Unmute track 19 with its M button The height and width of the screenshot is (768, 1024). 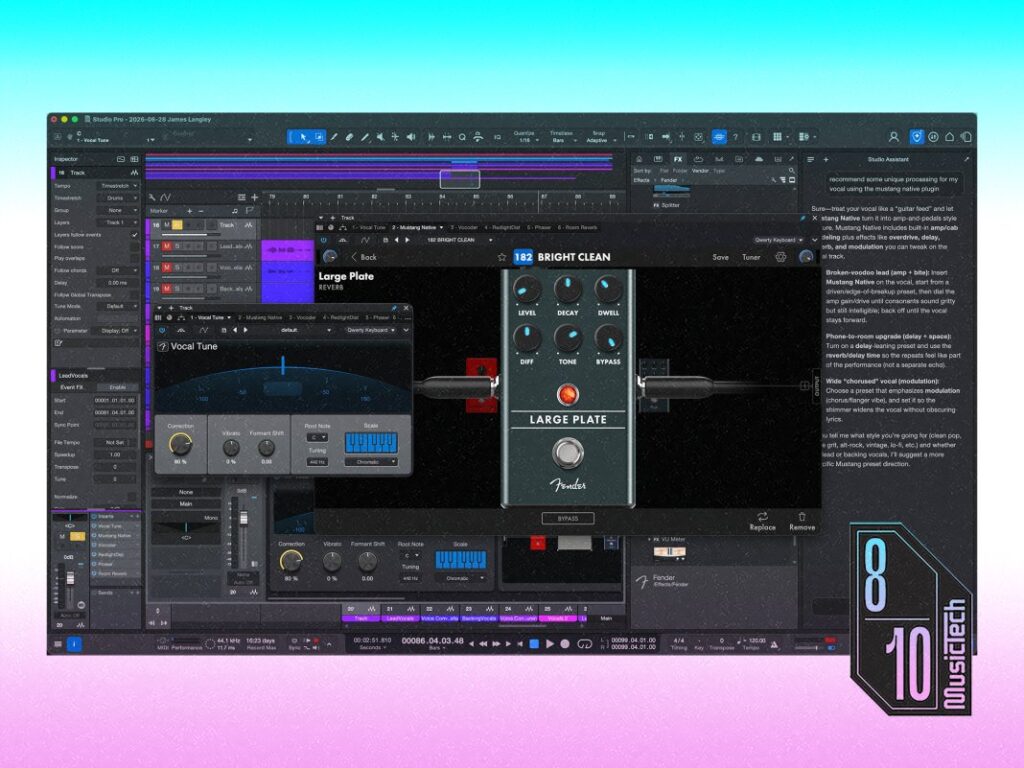167,289
